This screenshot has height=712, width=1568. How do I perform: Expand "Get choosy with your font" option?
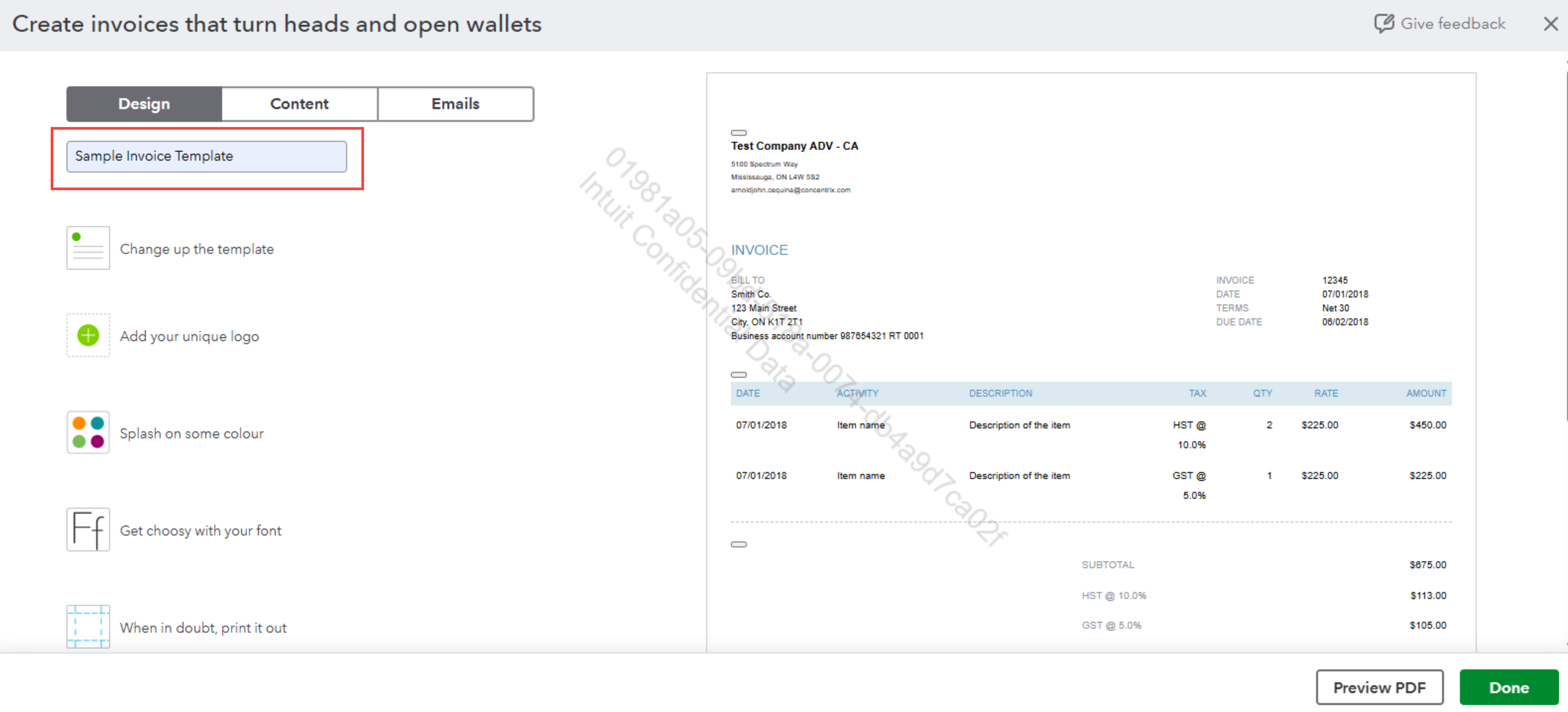(x=200, y=531)
